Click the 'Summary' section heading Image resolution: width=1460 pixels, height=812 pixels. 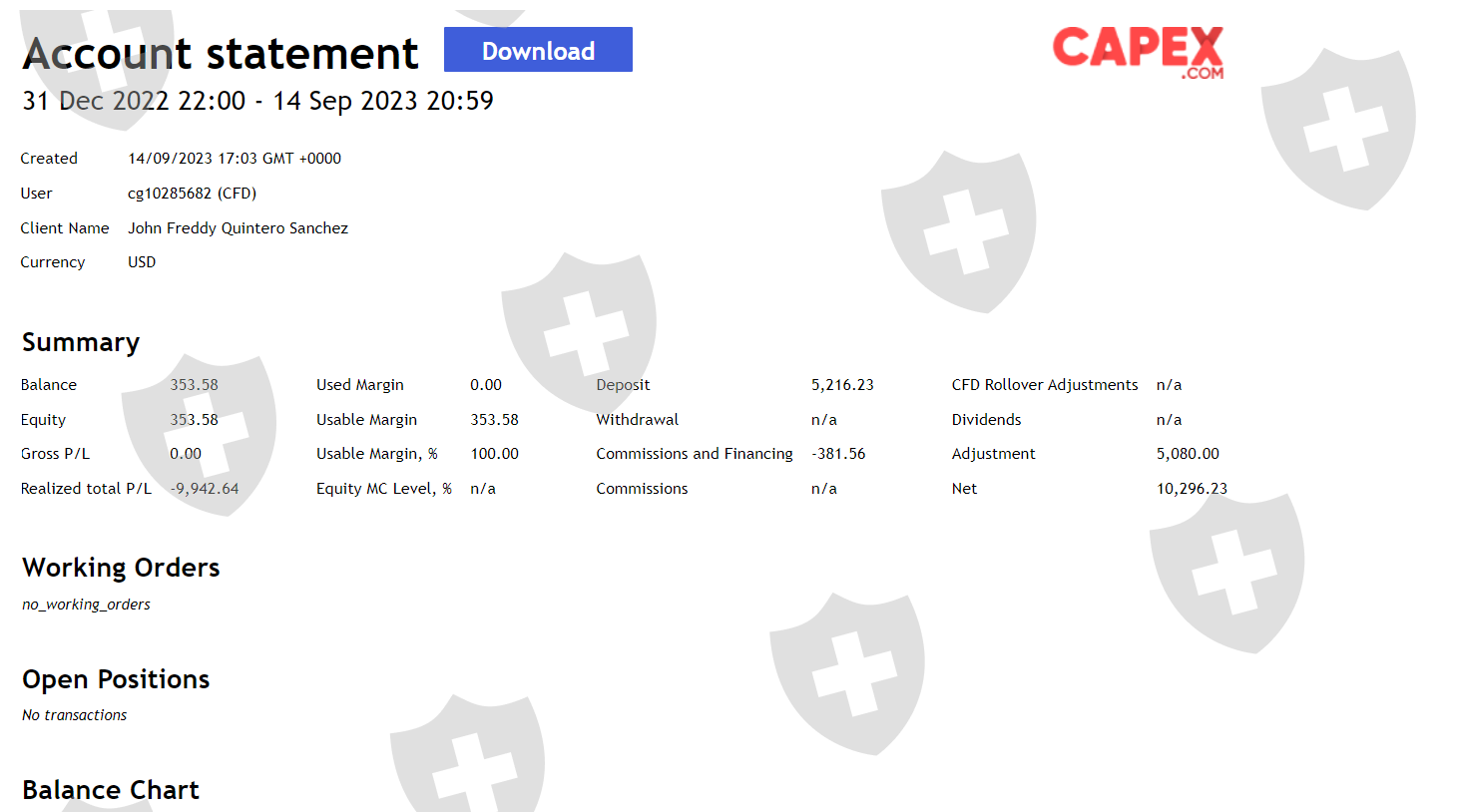(81, 342)
